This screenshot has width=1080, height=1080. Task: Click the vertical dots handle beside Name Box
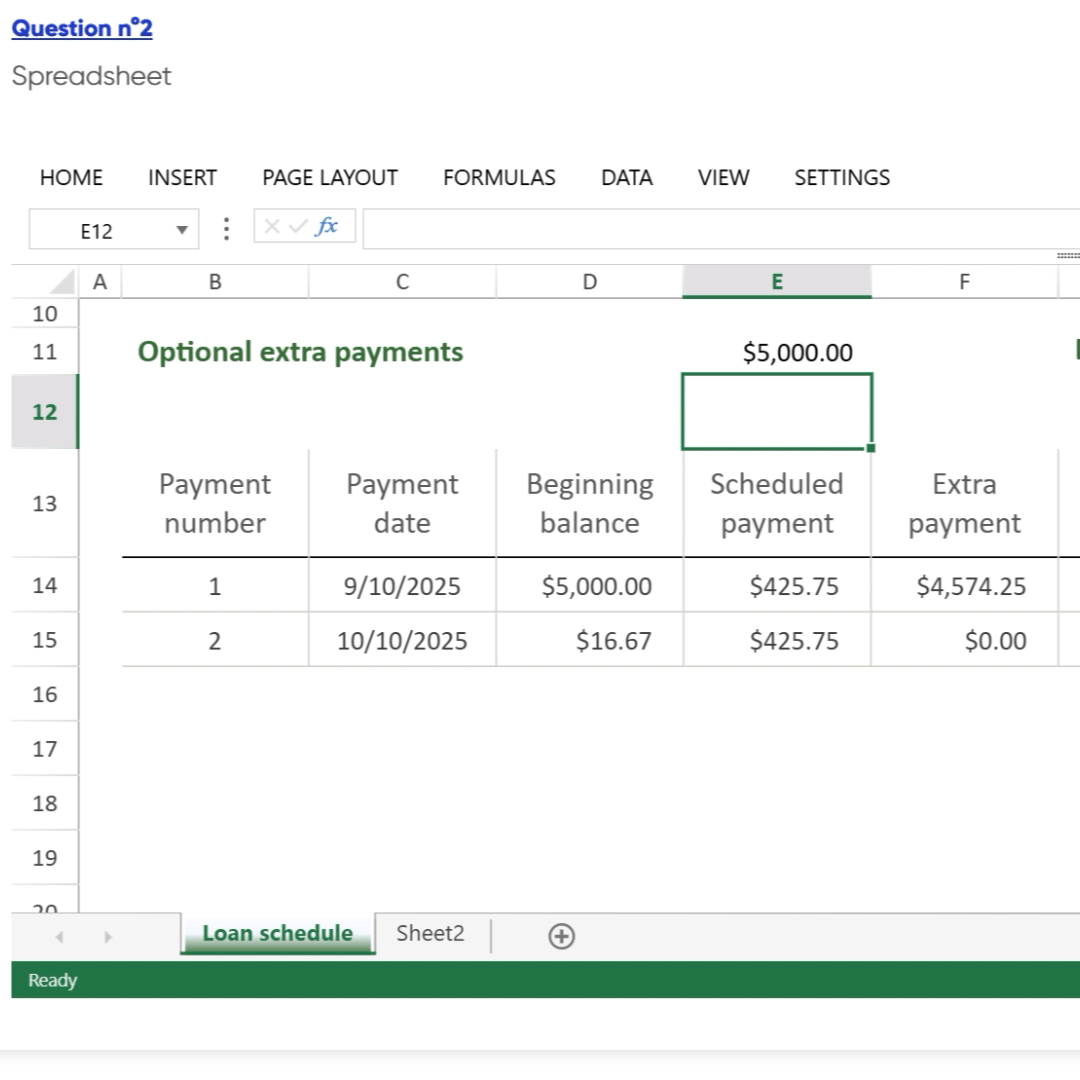[227, 229]
